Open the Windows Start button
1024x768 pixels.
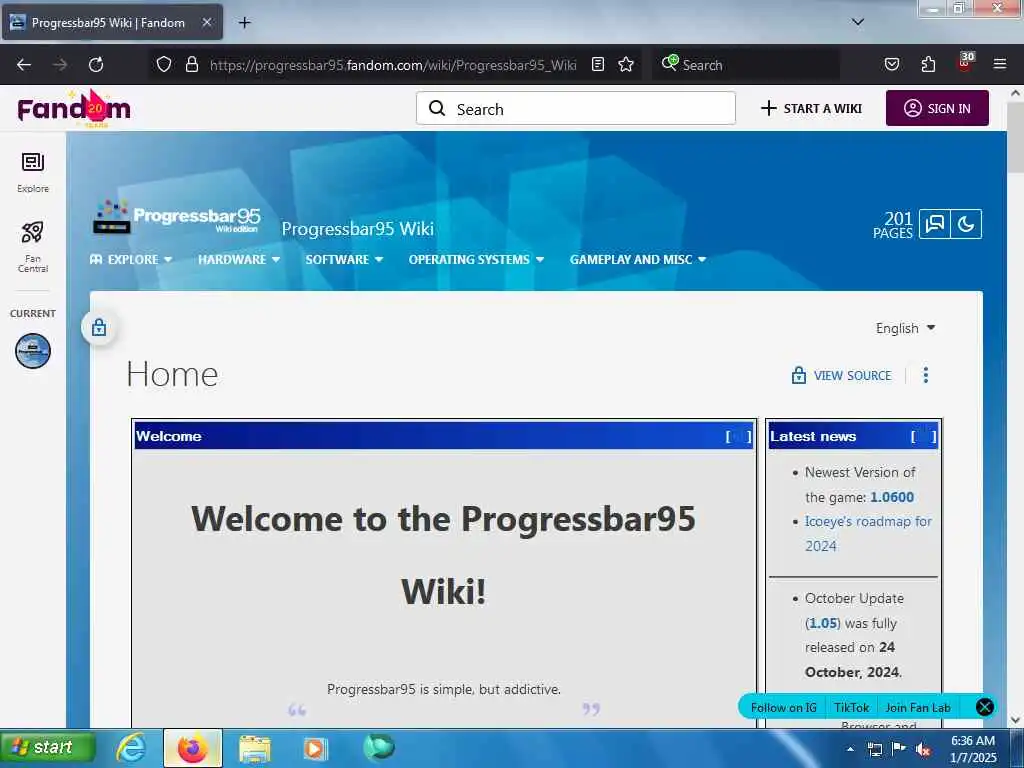point(48,747)
